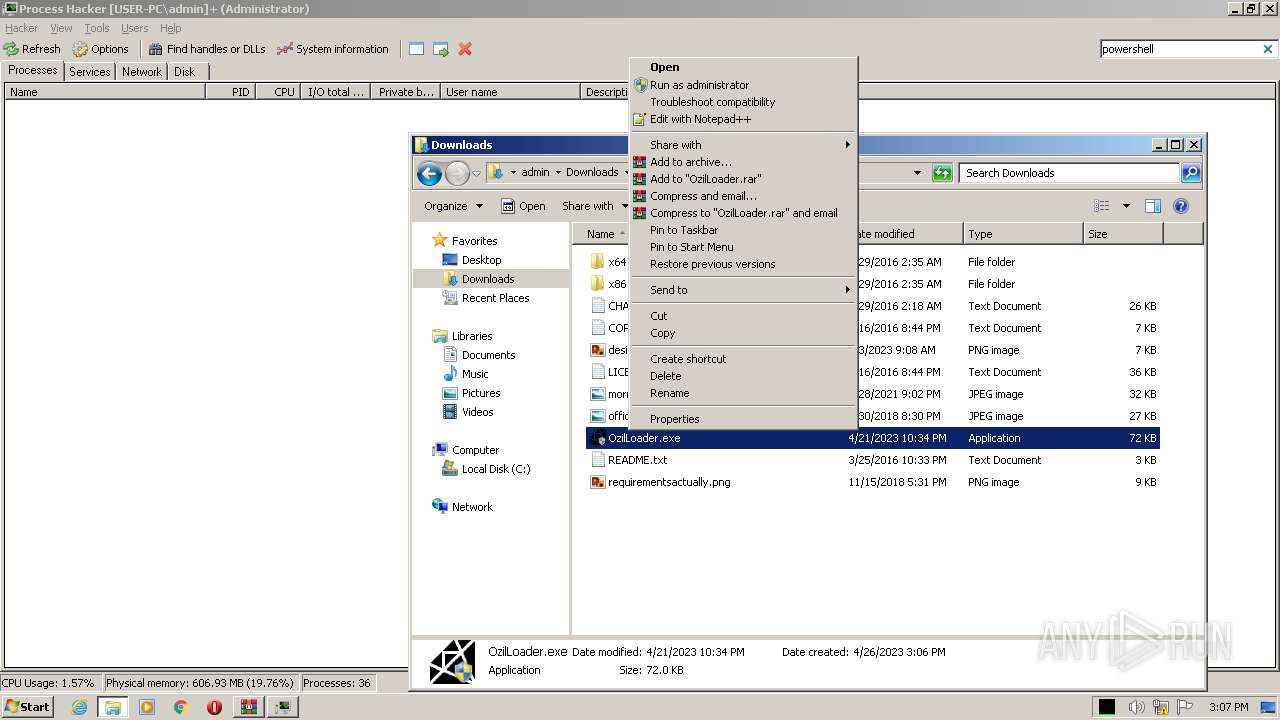Open Explorer help icon
1280x720 pixels.
point(1181,206)
